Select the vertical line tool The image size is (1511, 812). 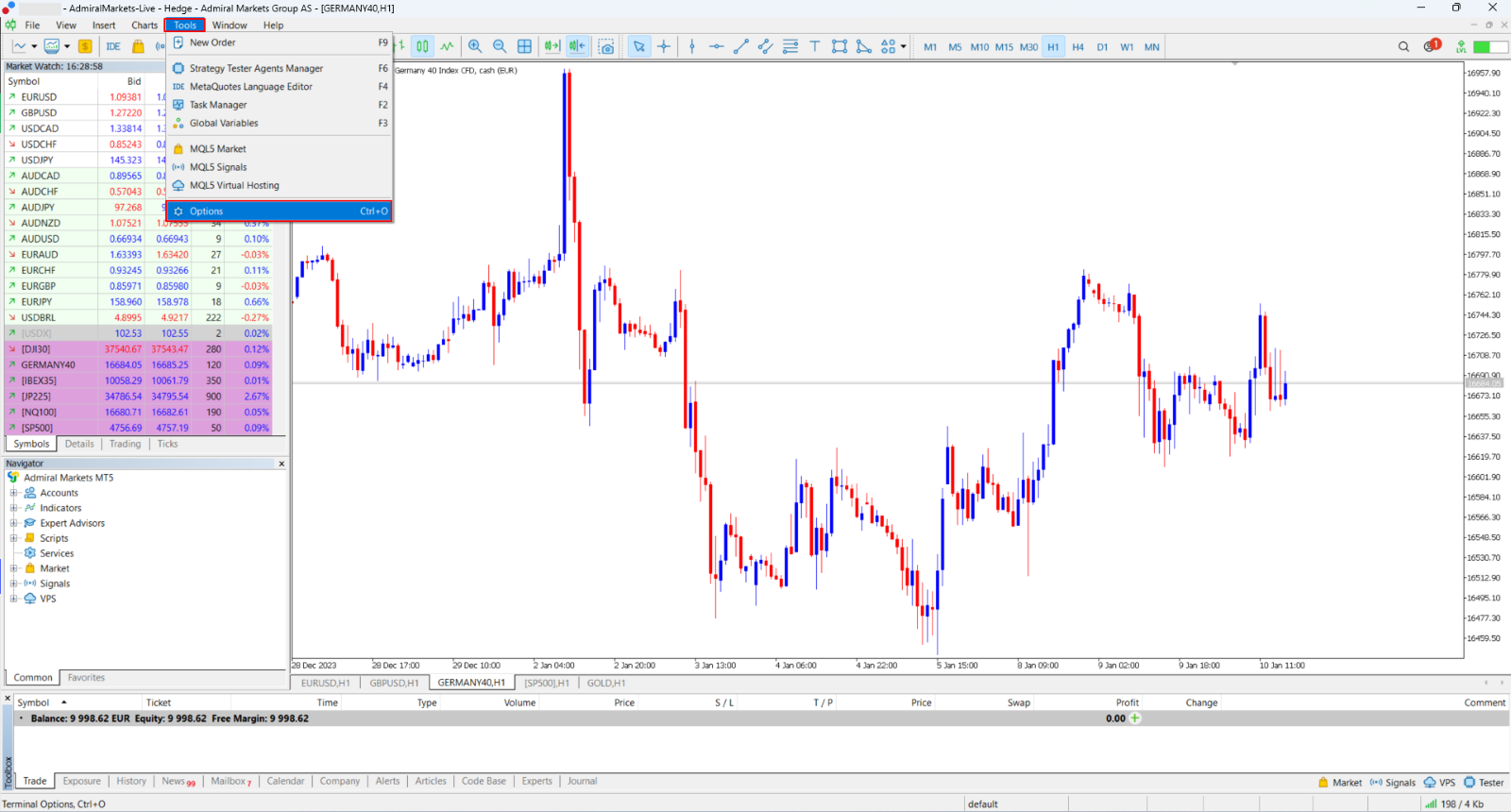(692, 46)
